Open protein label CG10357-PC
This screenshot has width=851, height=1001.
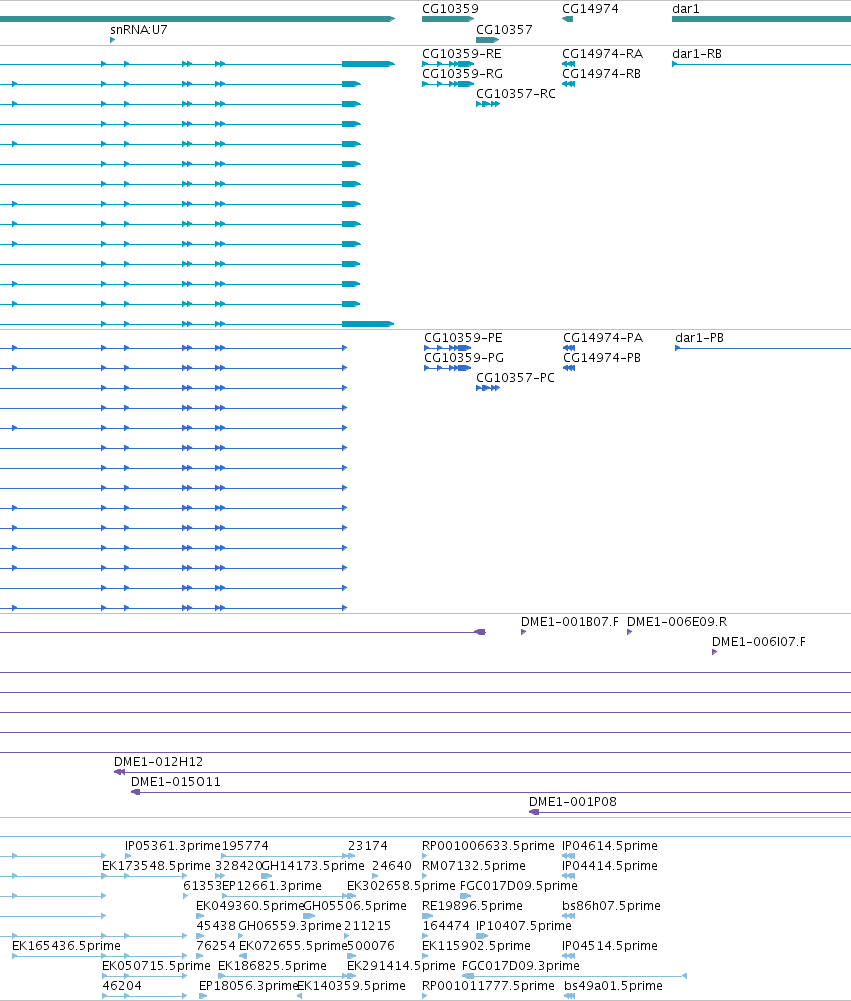click(x=515, y=378)
